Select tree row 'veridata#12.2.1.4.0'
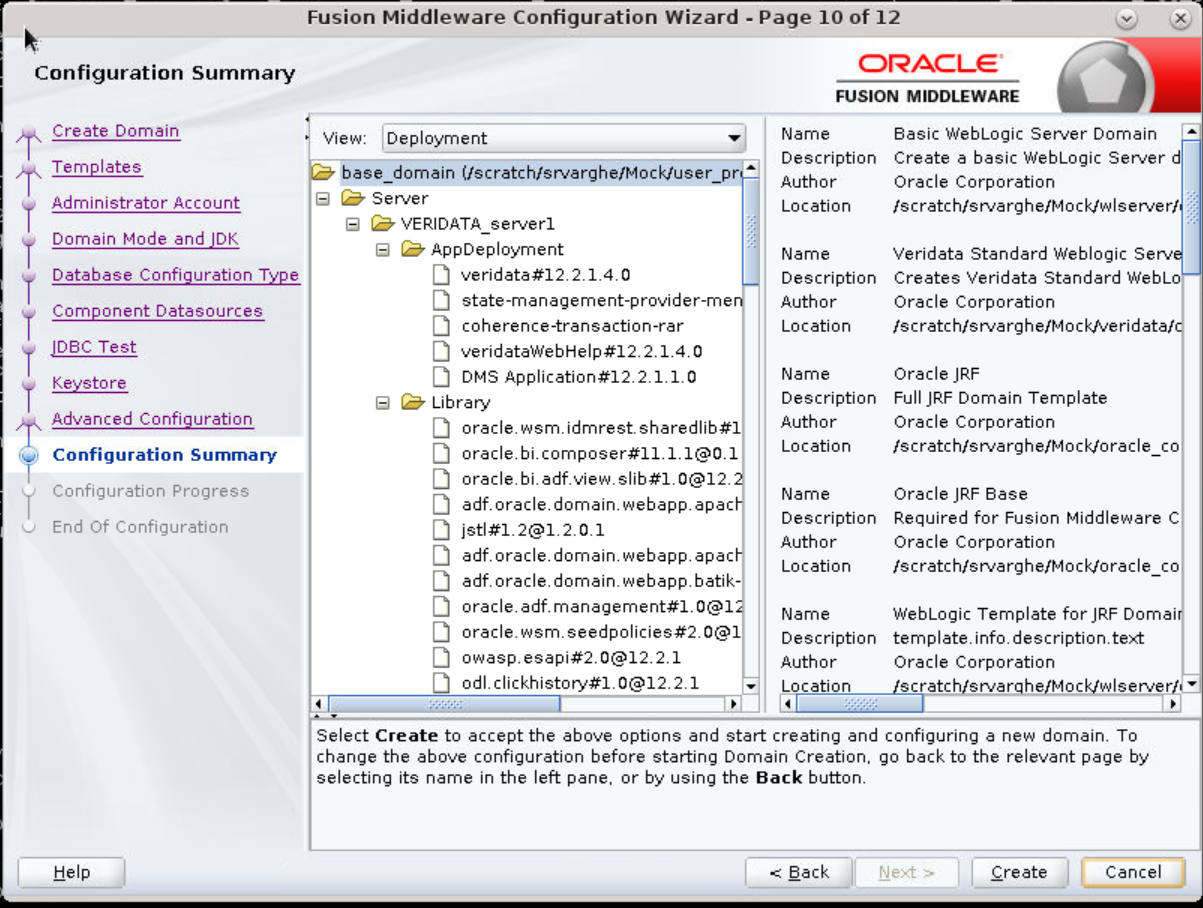The image size is (1203, 908). point(546,275)
